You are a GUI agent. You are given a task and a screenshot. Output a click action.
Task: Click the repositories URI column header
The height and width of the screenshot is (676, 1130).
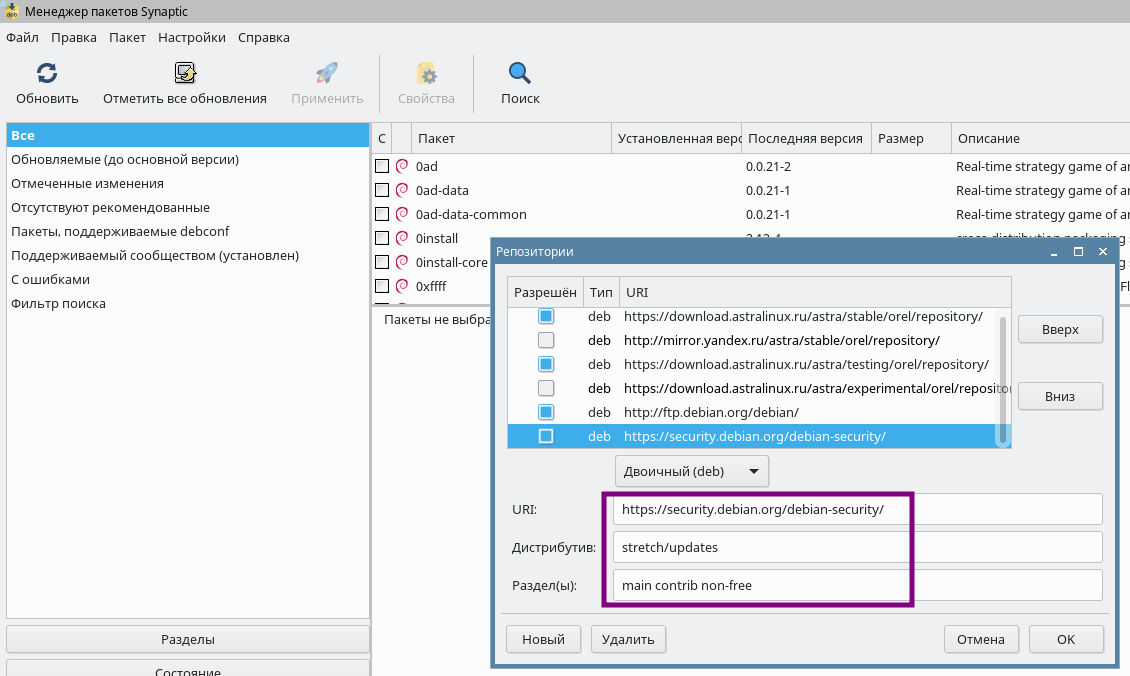click(815, 293)
